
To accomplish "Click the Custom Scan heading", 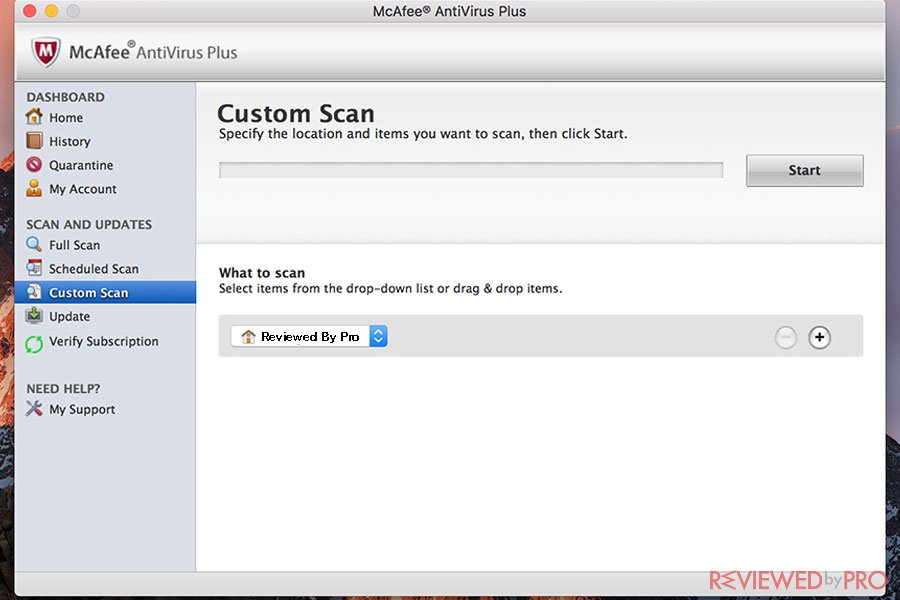I will [296, 113].
